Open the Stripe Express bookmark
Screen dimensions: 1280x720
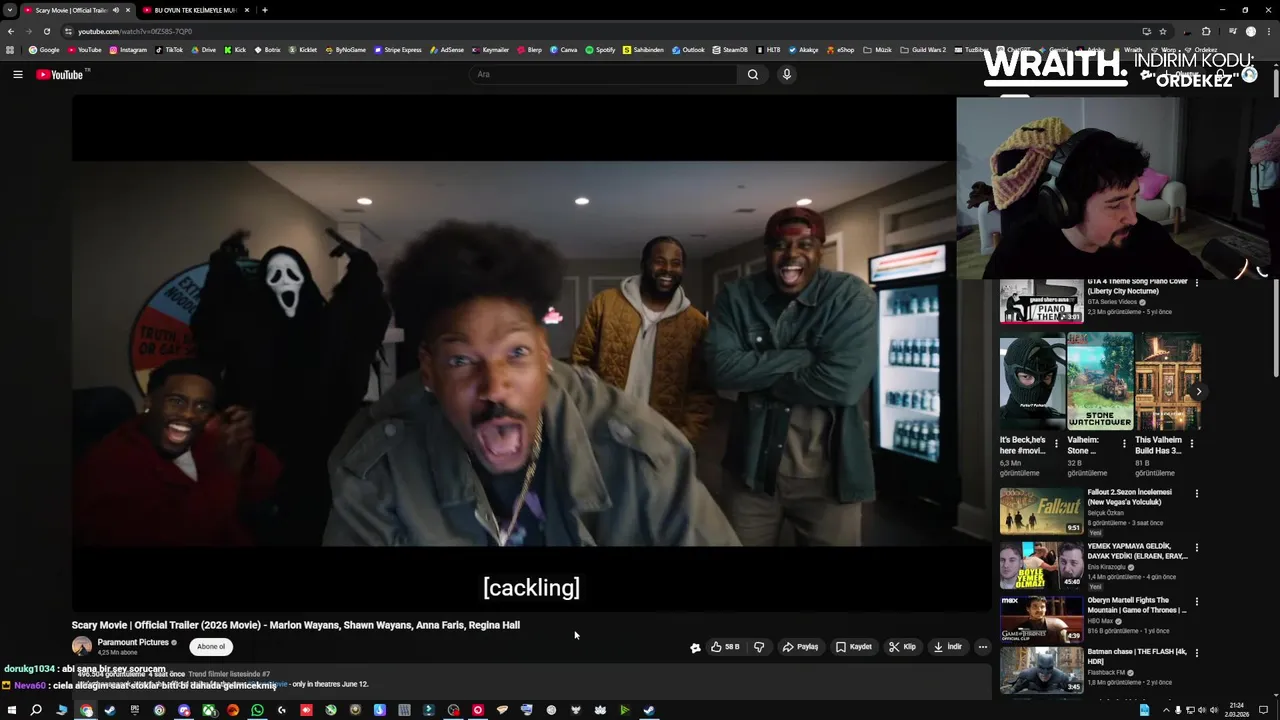point(398,50)
